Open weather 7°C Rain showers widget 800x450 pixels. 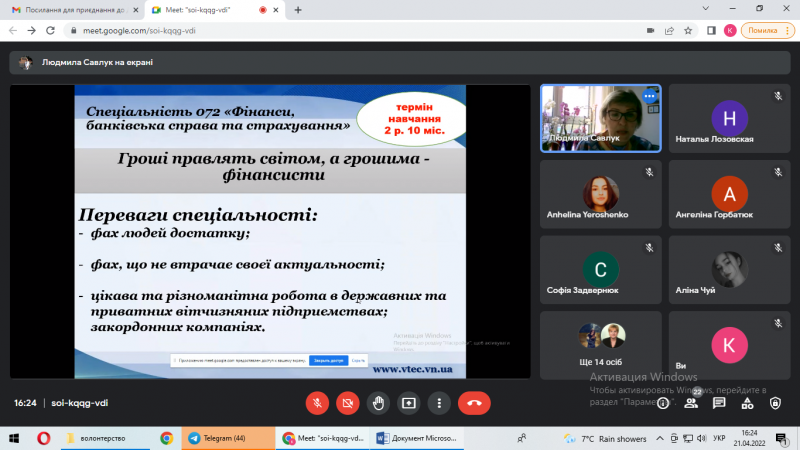[606, 439]
